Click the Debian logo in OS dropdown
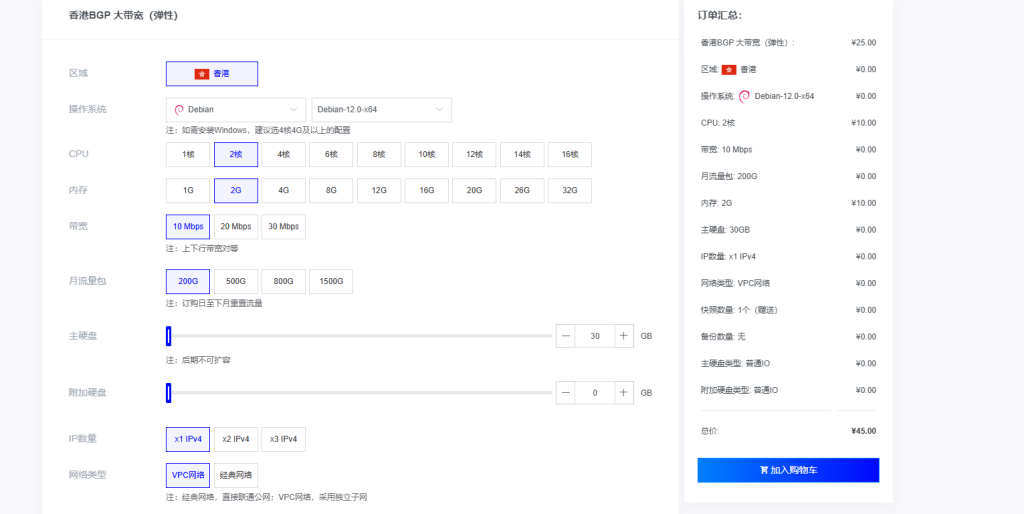Viewport: 1024px width, 514px height. 179,110
